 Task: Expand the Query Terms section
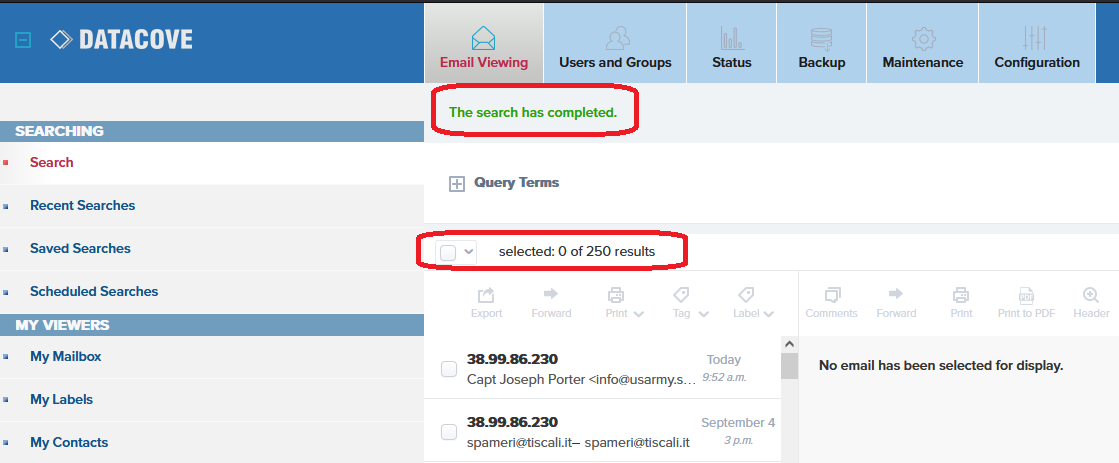coord(457,184)
